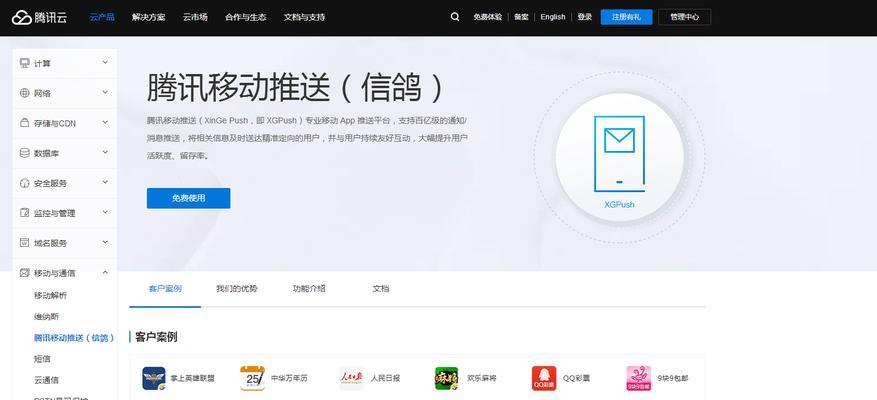877x400 pixels.
Task: Open the 欢乐麻将 app icon
Action: pyautogui.click(x=446, y=378)
